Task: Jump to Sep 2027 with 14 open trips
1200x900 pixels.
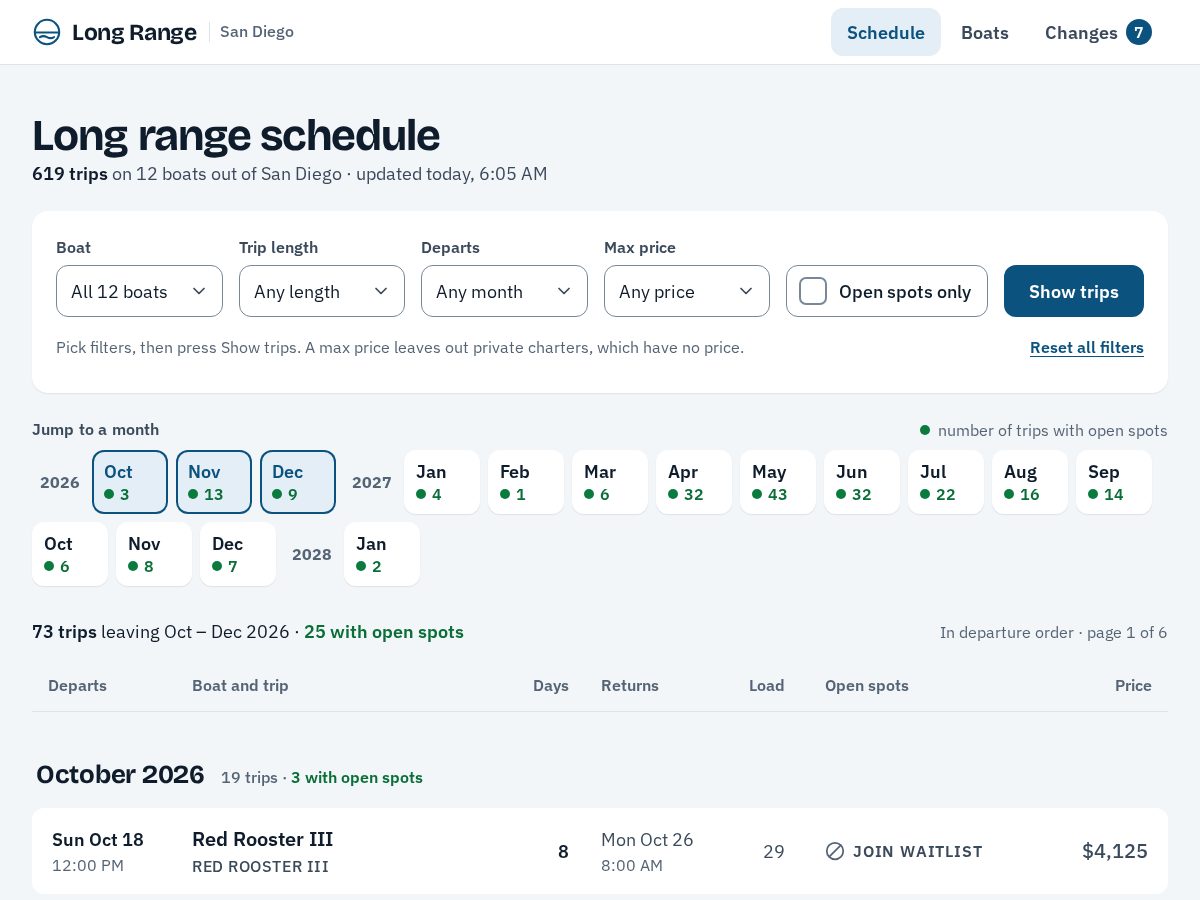Action: [1114, 482]
